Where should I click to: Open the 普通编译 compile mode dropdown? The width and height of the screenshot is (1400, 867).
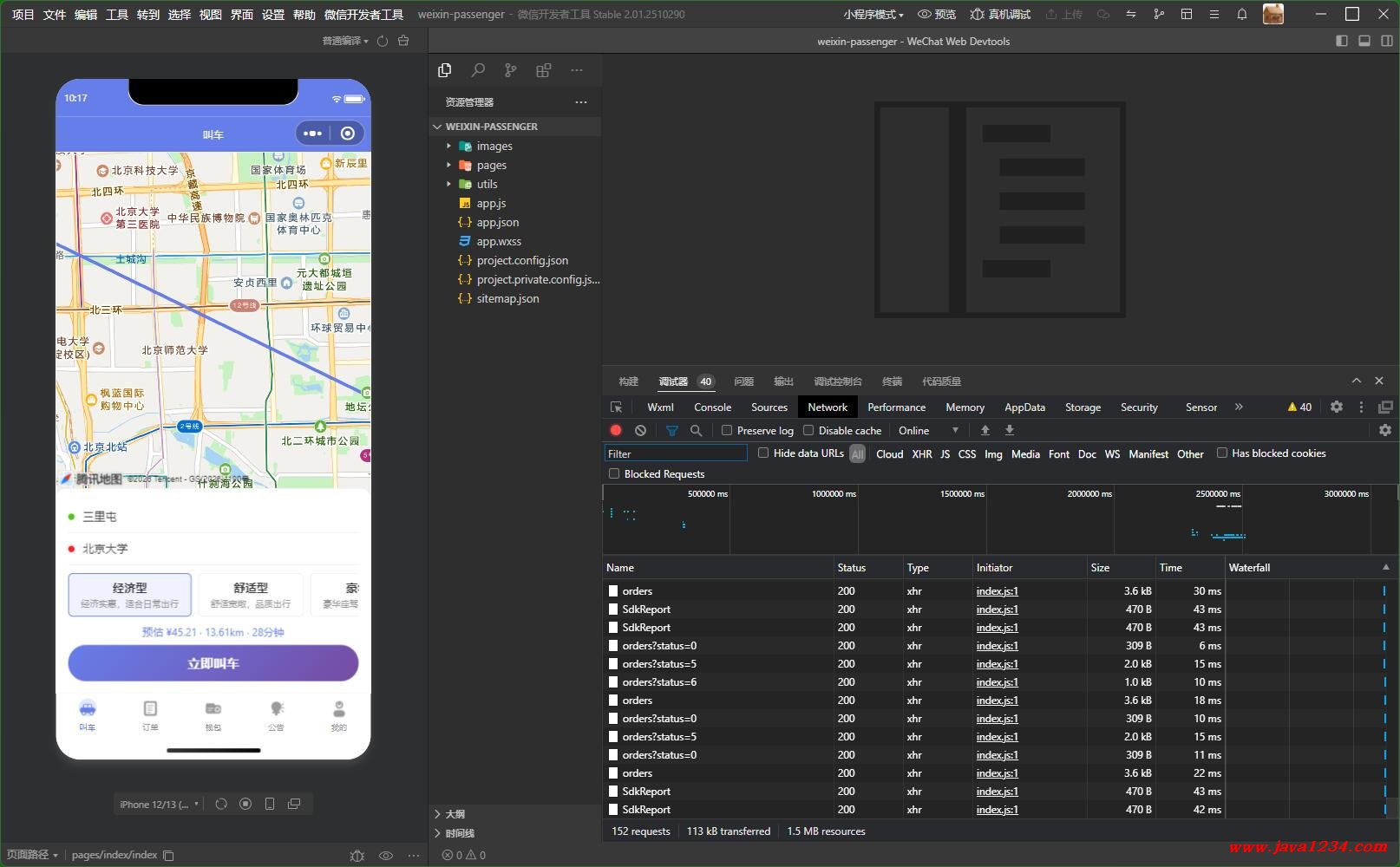(x=345, y=41)
